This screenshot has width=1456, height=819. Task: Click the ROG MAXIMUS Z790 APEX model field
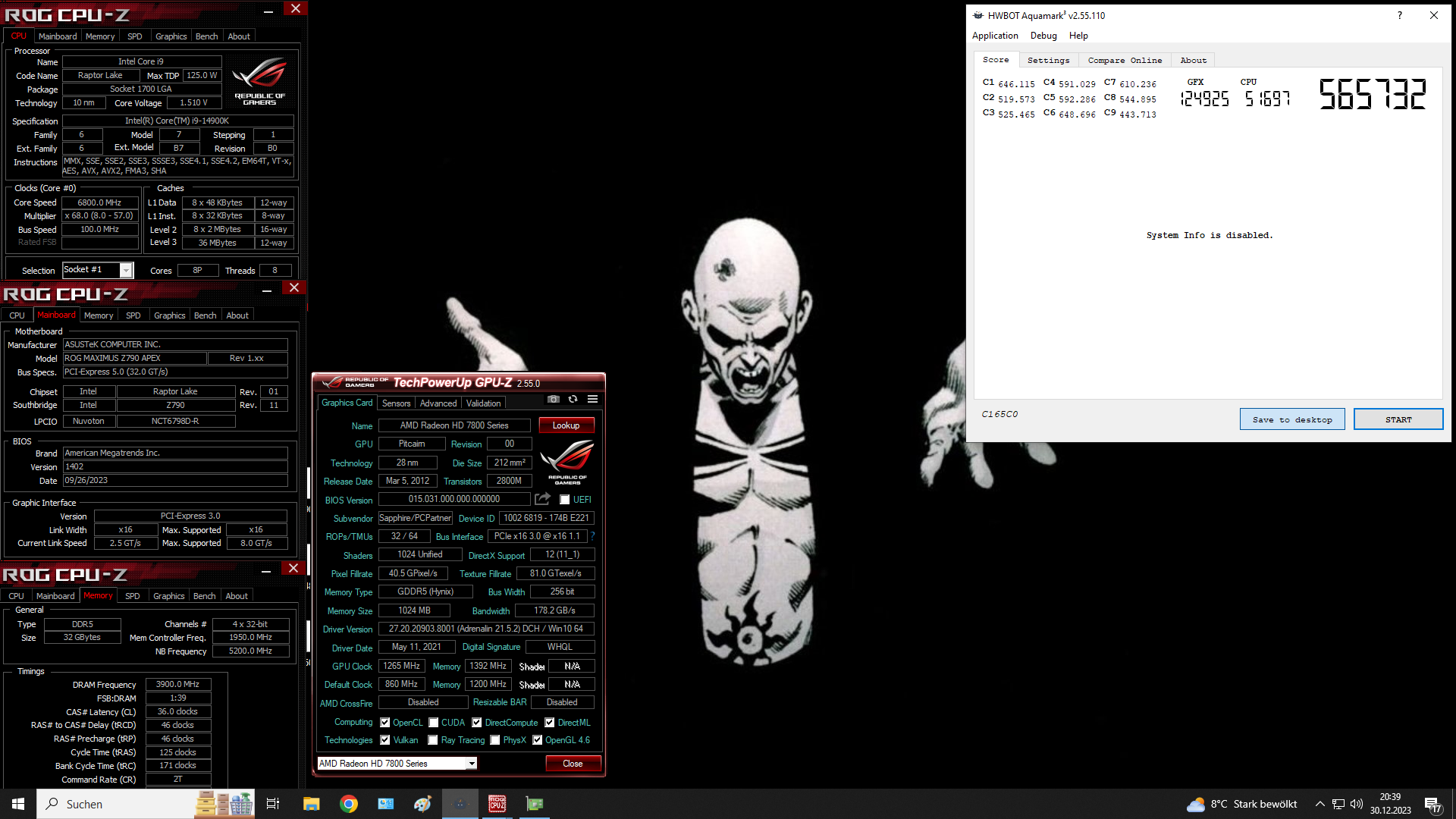(x=134, y=358)
